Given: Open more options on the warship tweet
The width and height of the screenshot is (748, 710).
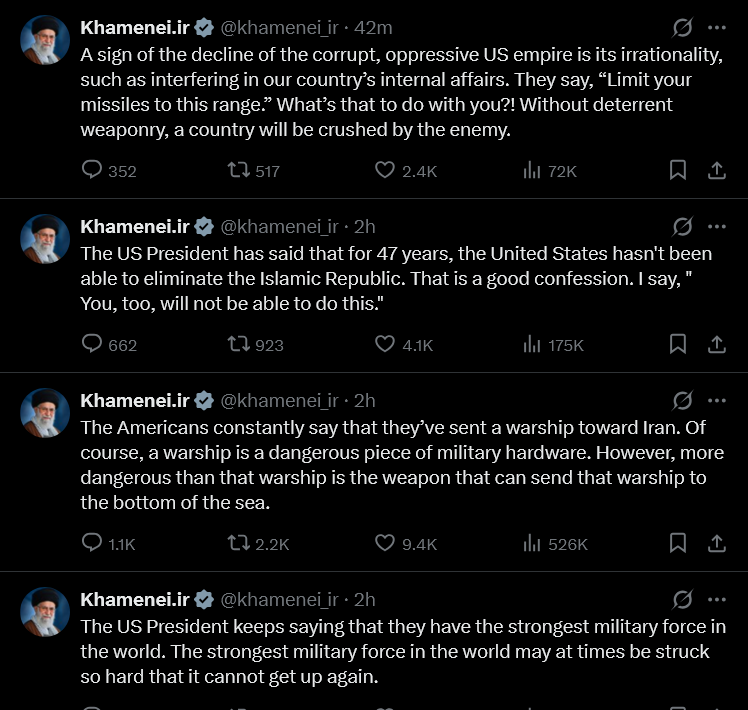Looking at the screenshot, I should pos(717,400).
